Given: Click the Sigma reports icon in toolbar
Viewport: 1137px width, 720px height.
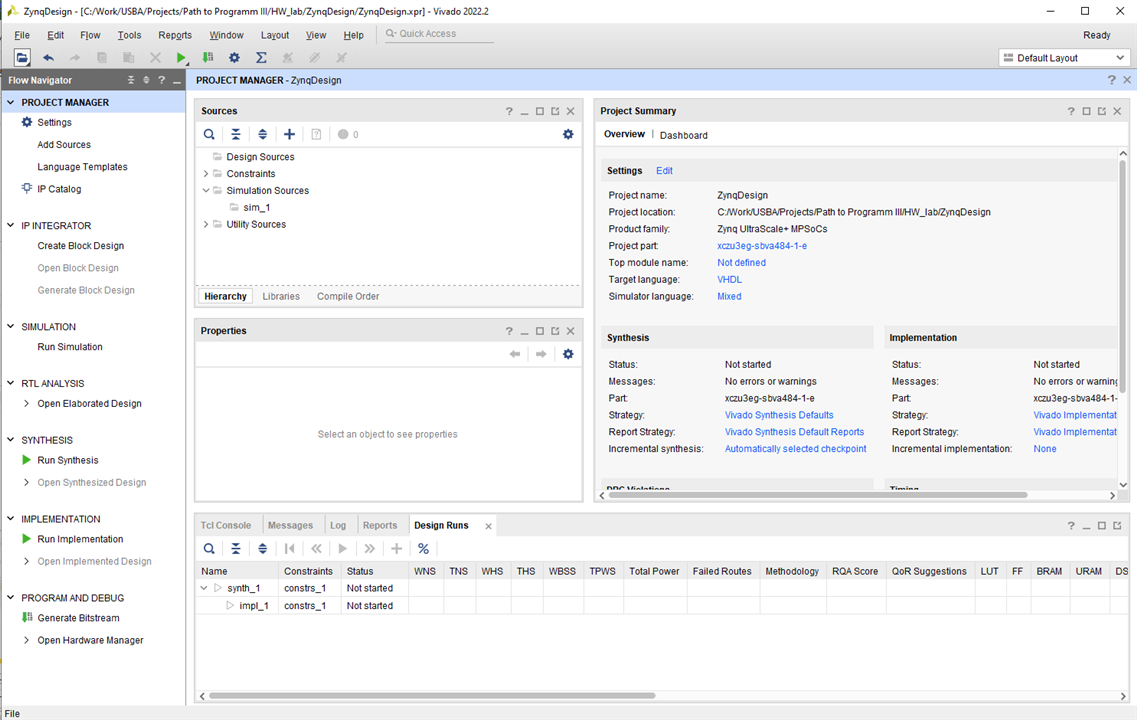Looking at the screenshot, I should [x=261, y=58].
